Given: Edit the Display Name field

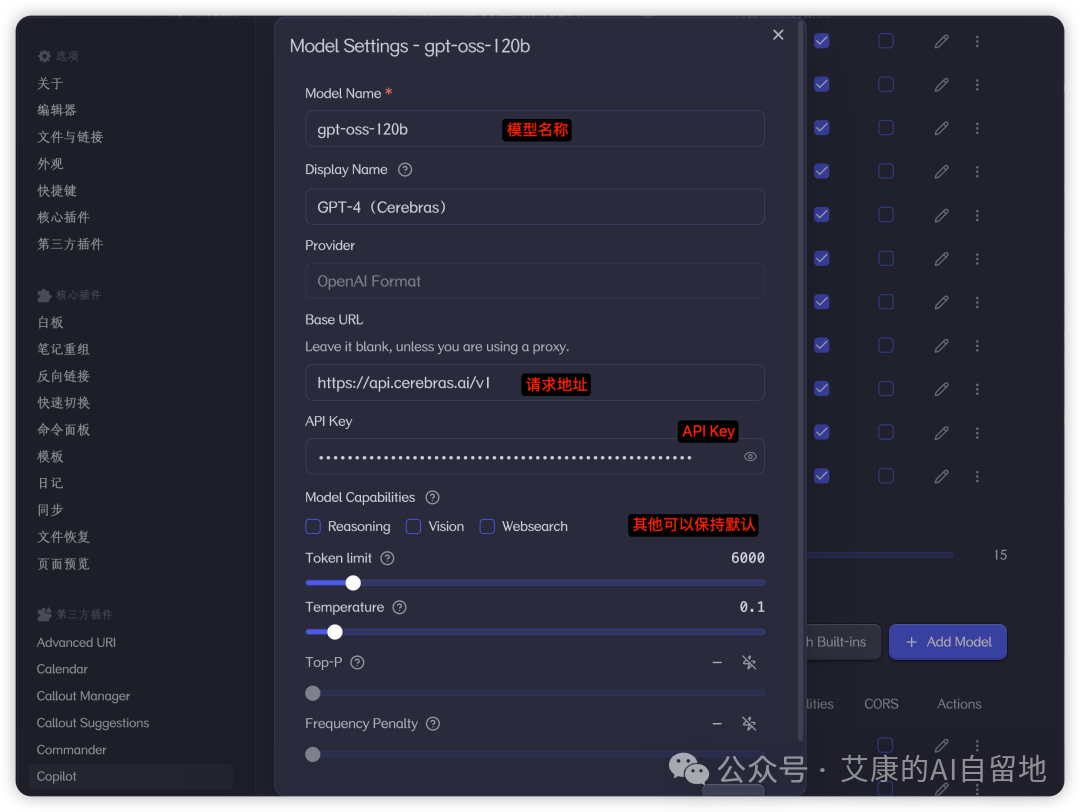Looking at the screenshot, I should [x=534, y=207].
